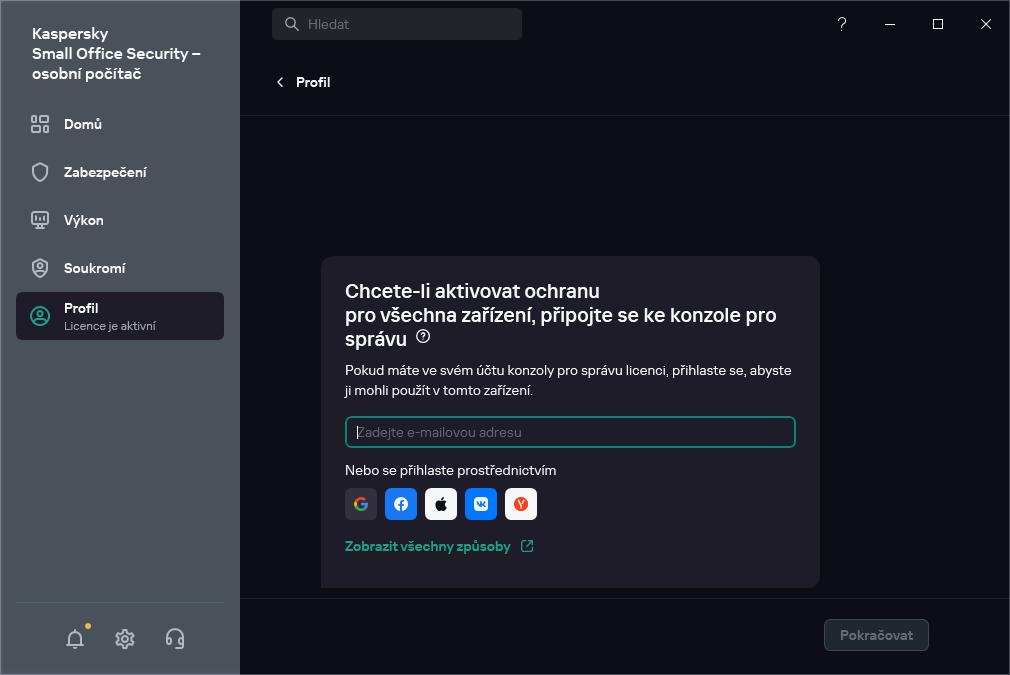Sign in with the Yandex icon
The height and width of the screenshot is (675, 1010).
click(x=521, y=504)
